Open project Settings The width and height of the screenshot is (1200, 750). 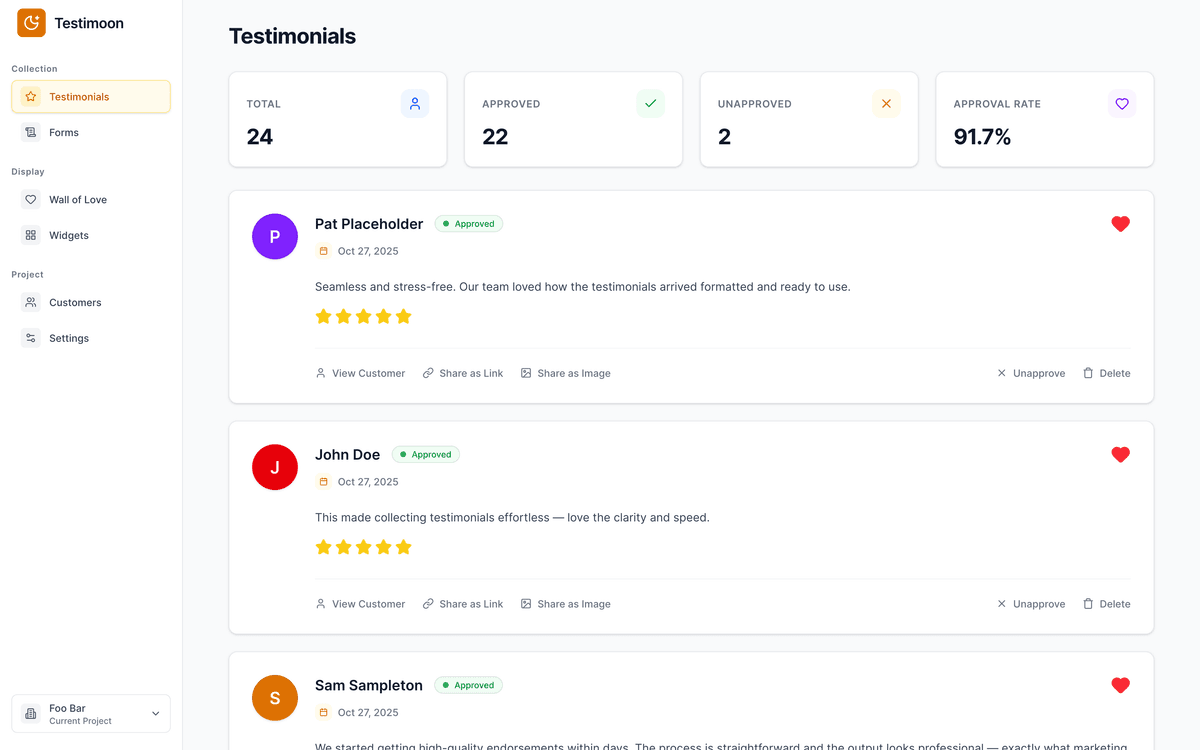69,338
